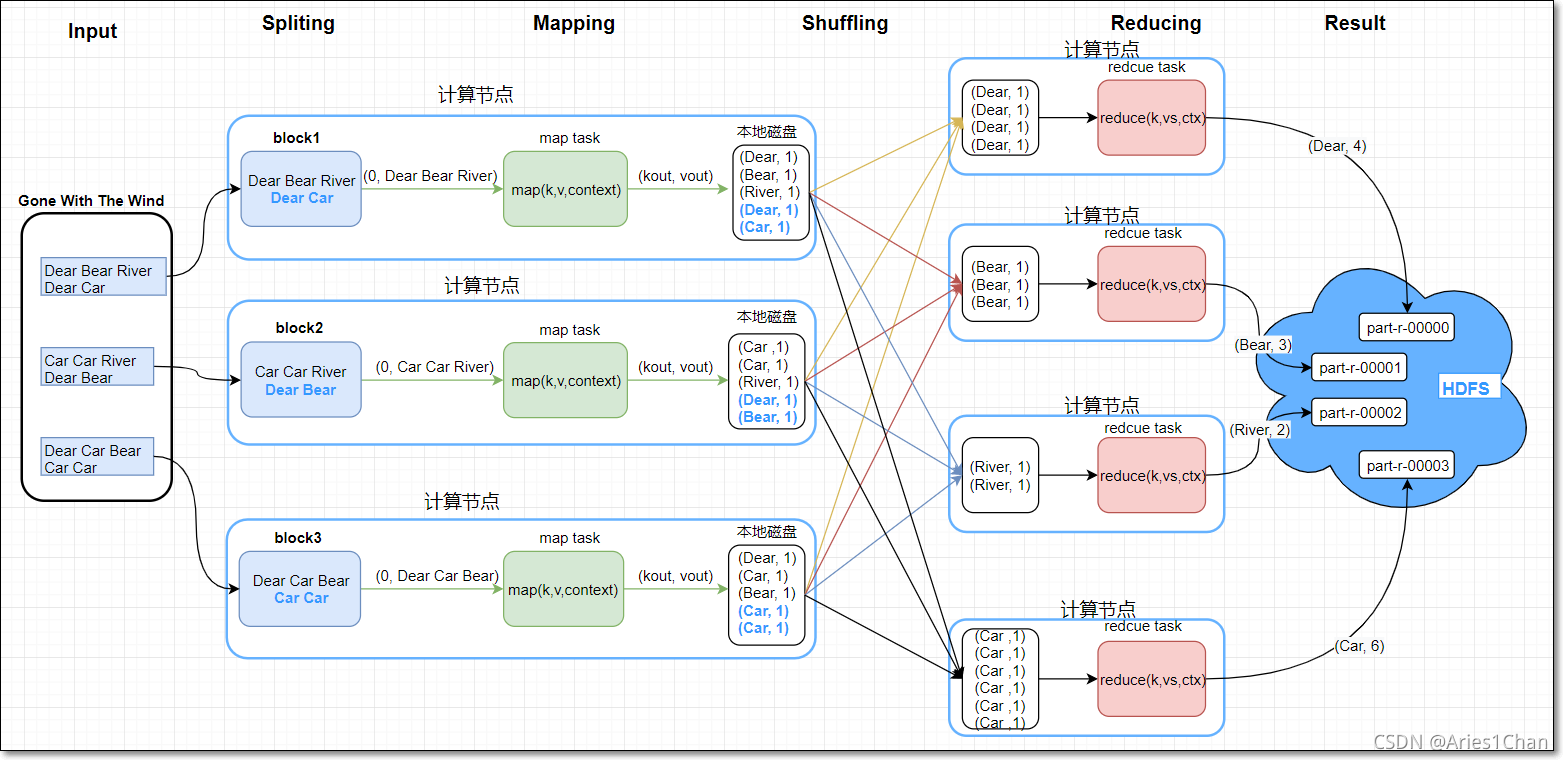Click the block1 label
This screenshot has width=1563, height=760.
tap(296, 138)
